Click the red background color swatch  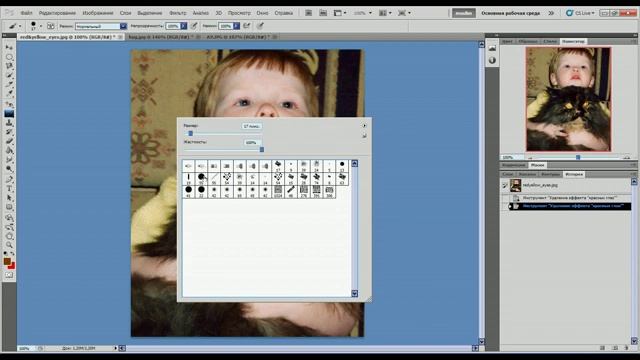pos(12,266)
